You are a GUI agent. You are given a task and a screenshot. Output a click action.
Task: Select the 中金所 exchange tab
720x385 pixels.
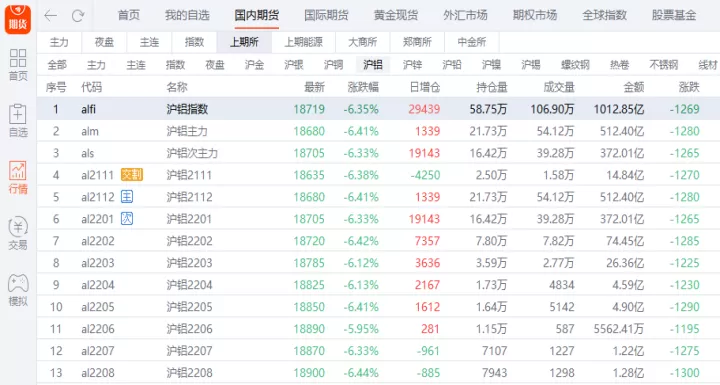click(x=472, y=42)
